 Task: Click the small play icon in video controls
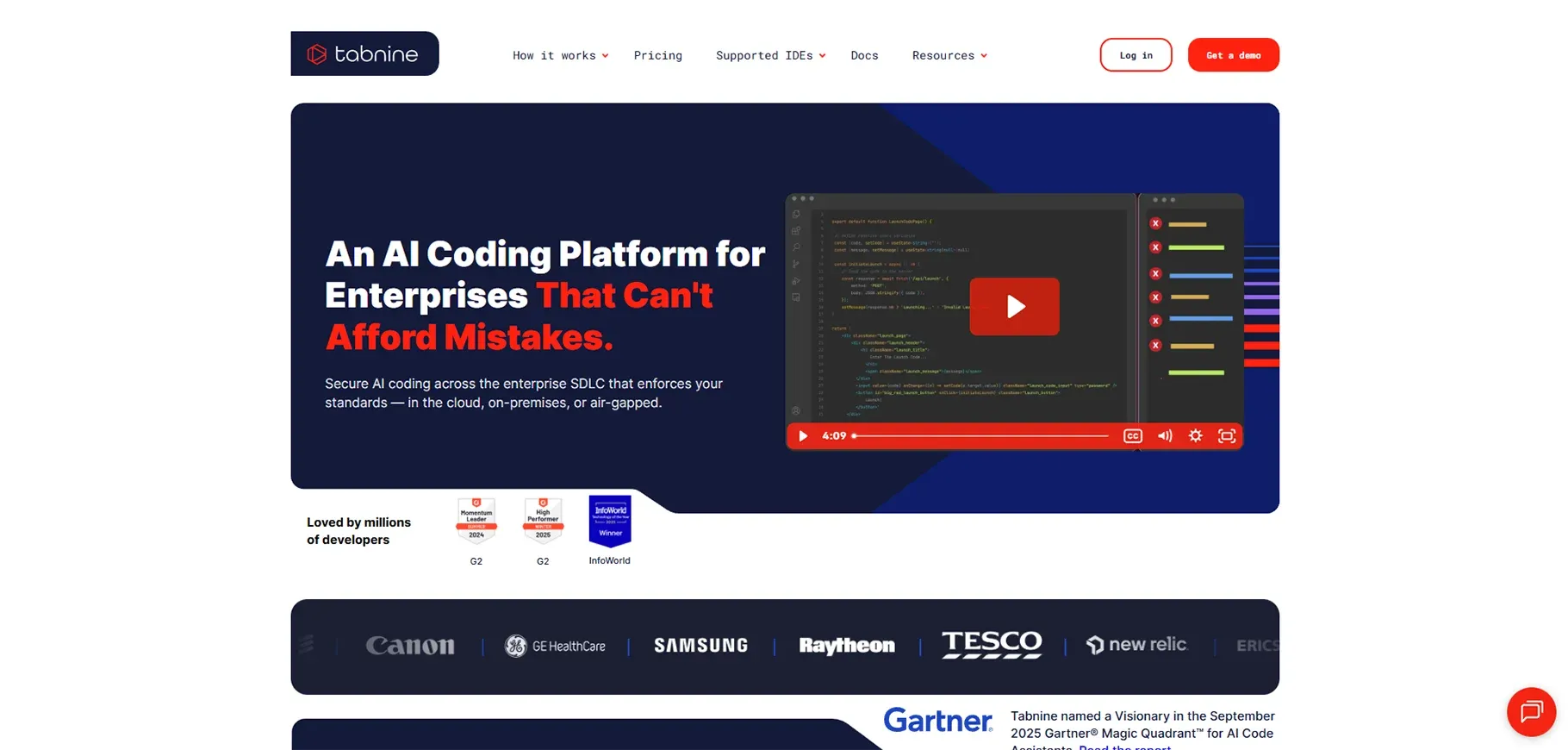pyautogui.click(x=803, y=436)
